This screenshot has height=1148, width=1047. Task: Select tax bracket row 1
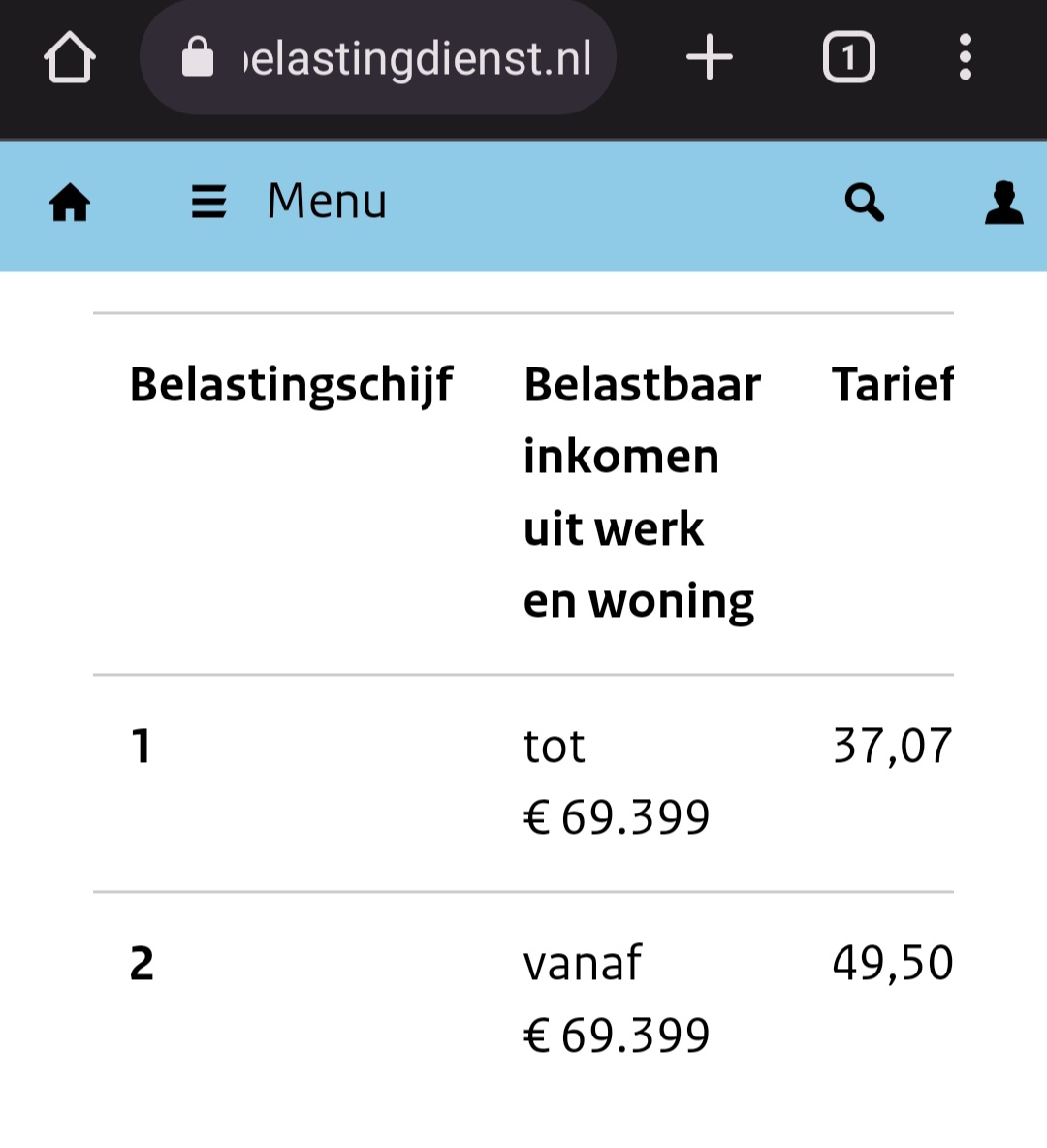pyautogui.click(x=142, y=747)
